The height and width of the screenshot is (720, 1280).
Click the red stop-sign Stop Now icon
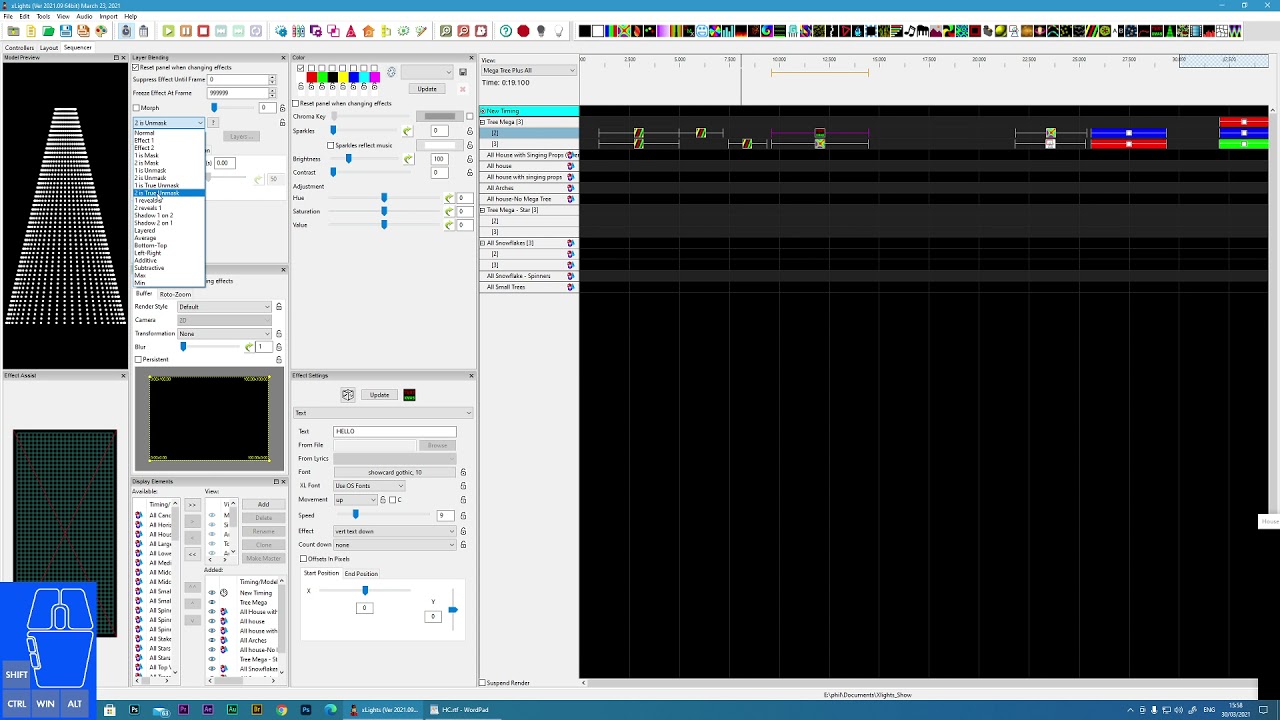point(523,31)
